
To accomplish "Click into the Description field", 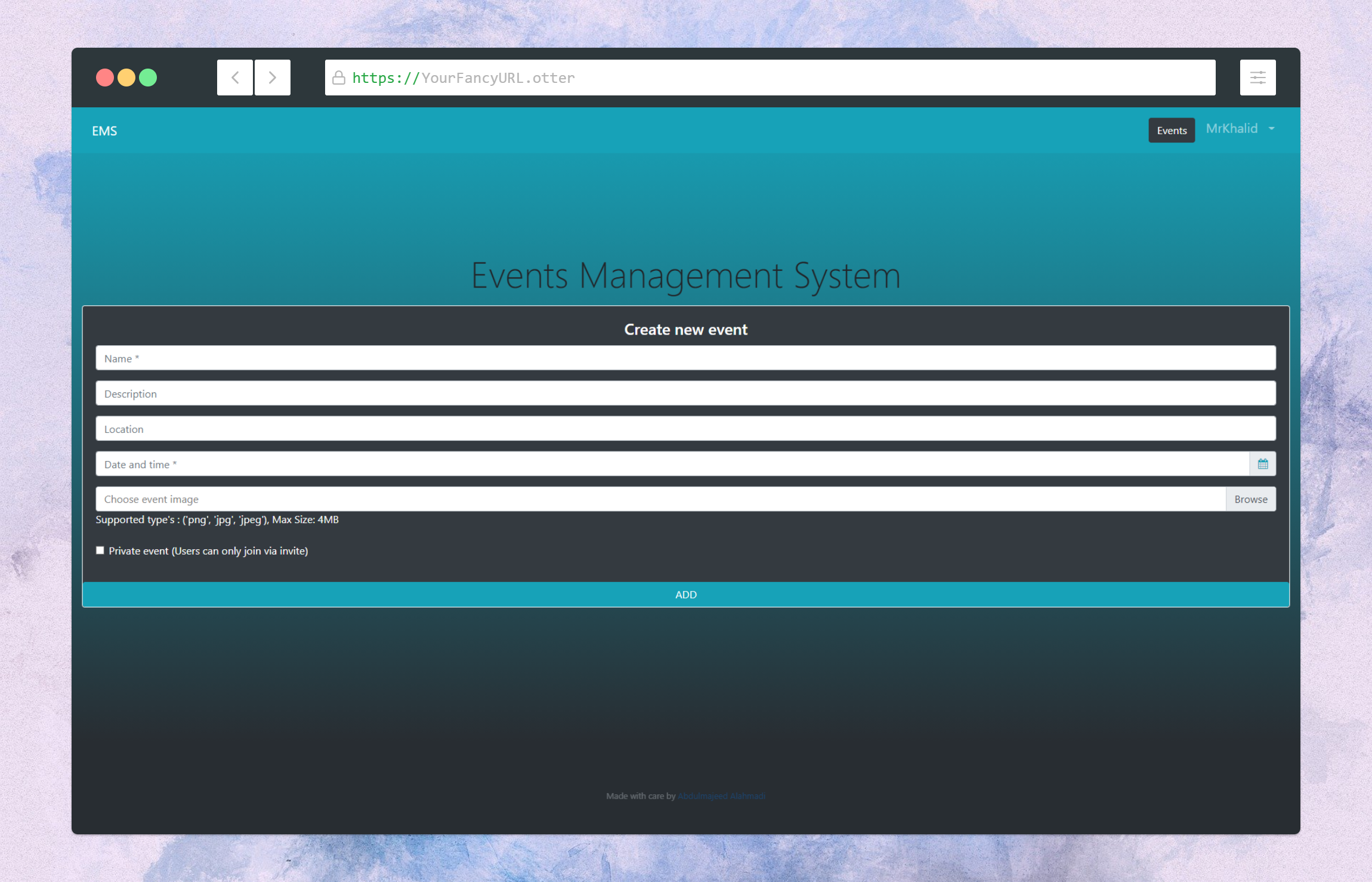I will click(685, 394).
